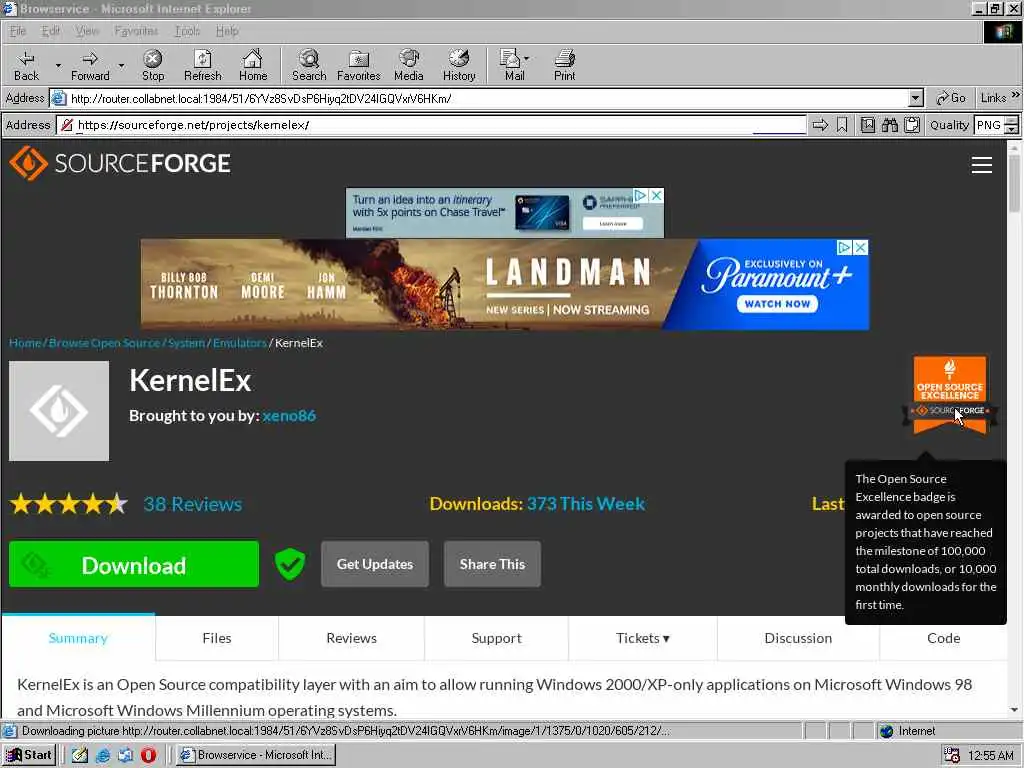
Task: Click the SourceForge logo
Action: [x=120, y=163]
